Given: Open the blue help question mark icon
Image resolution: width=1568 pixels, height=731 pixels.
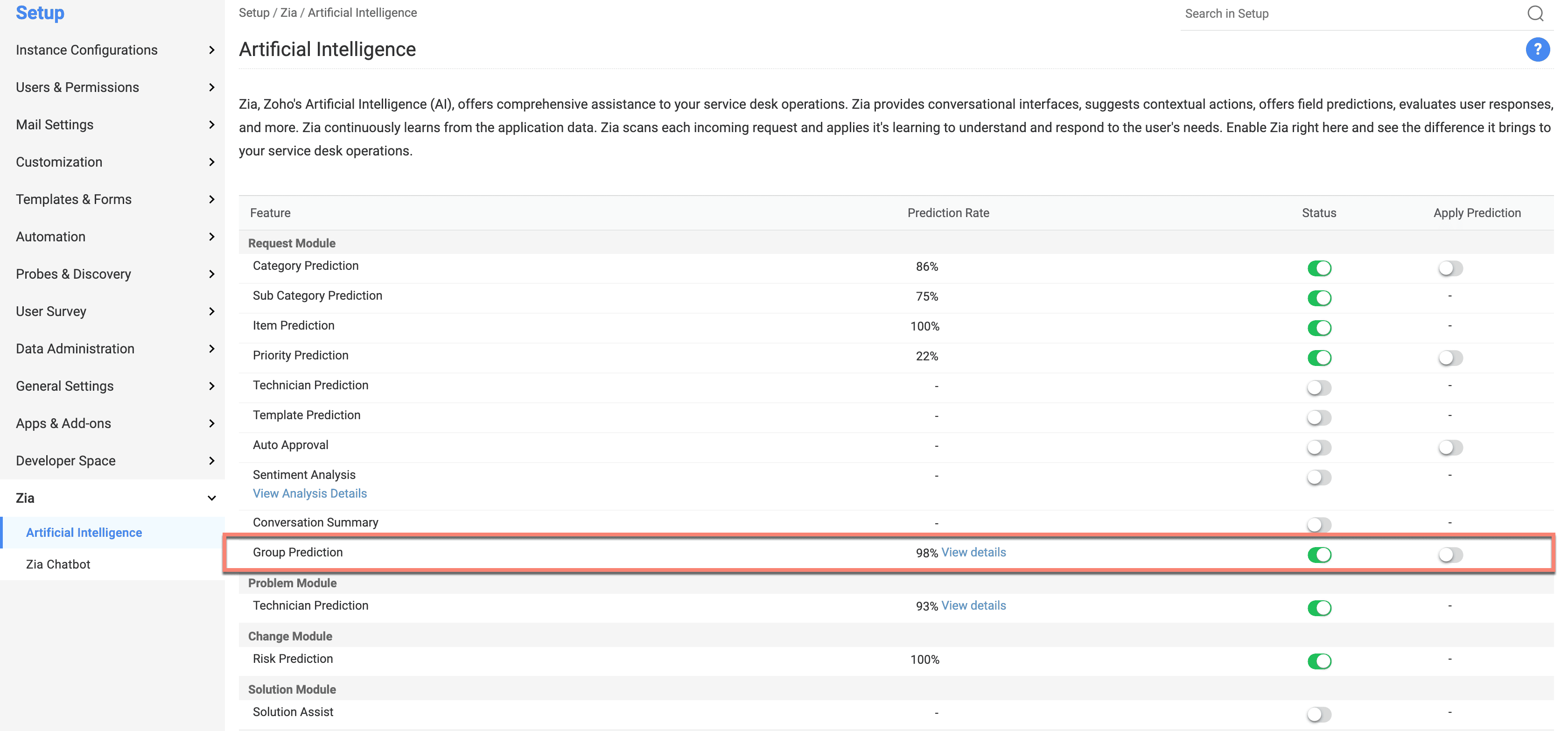Looking at the screenshot, I should pyautogui.click(x=1537, y=49).
